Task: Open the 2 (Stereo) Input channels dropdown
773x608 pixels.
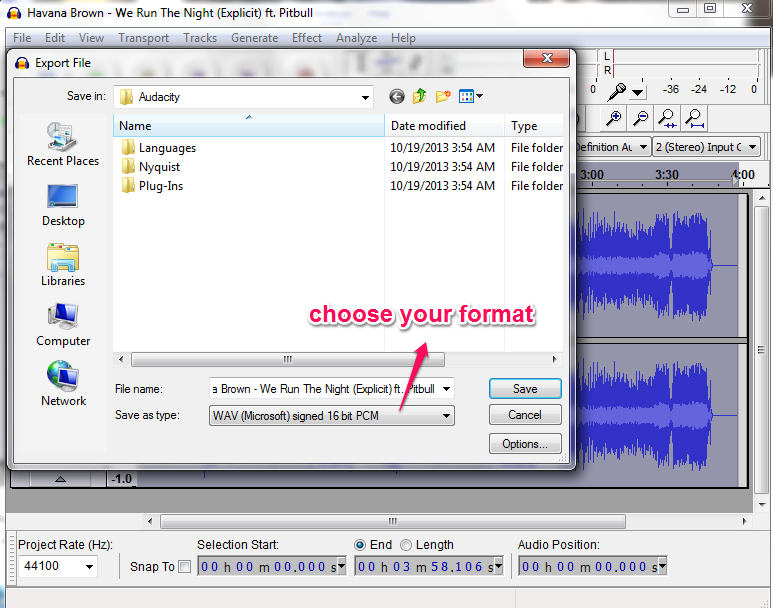Action: tap(752, 147)
